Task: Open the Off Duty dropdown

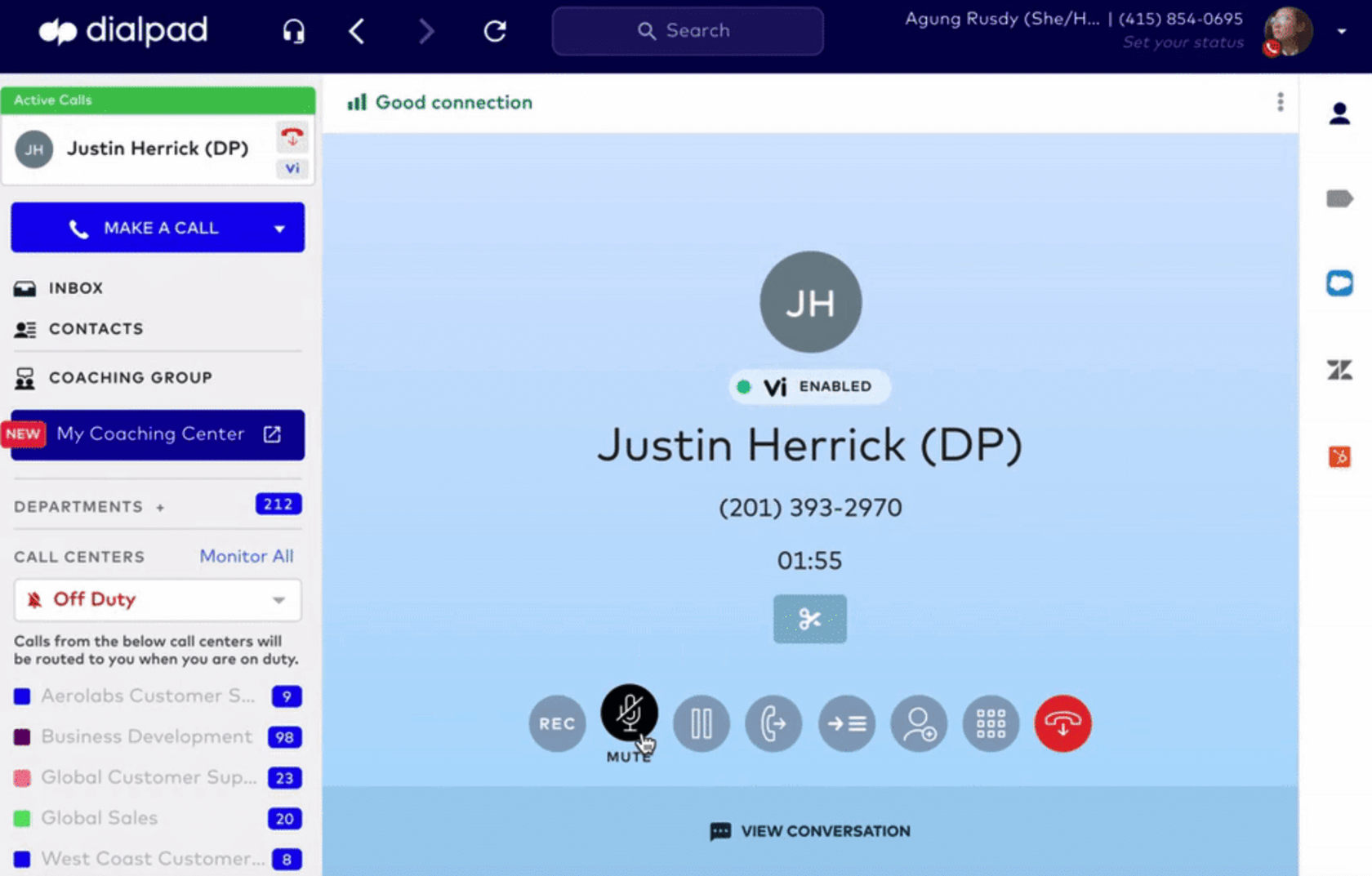Action: 158,599
